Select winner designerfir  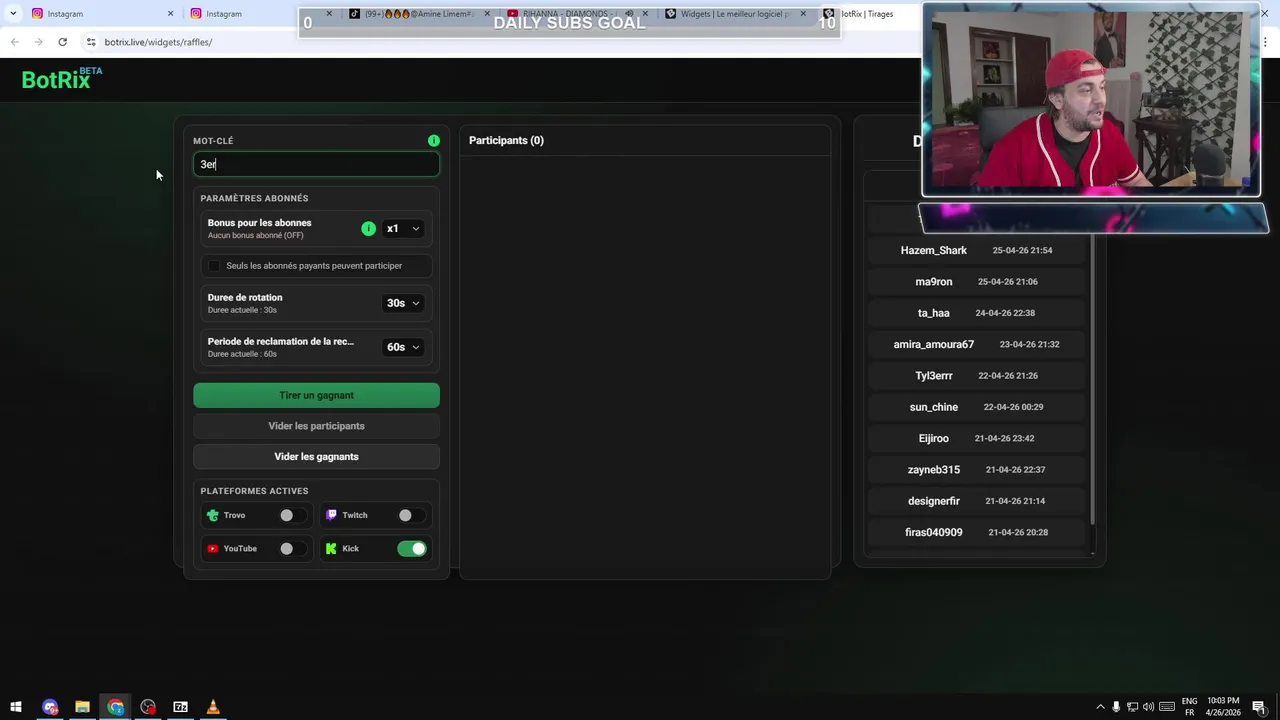coord(977,501)
